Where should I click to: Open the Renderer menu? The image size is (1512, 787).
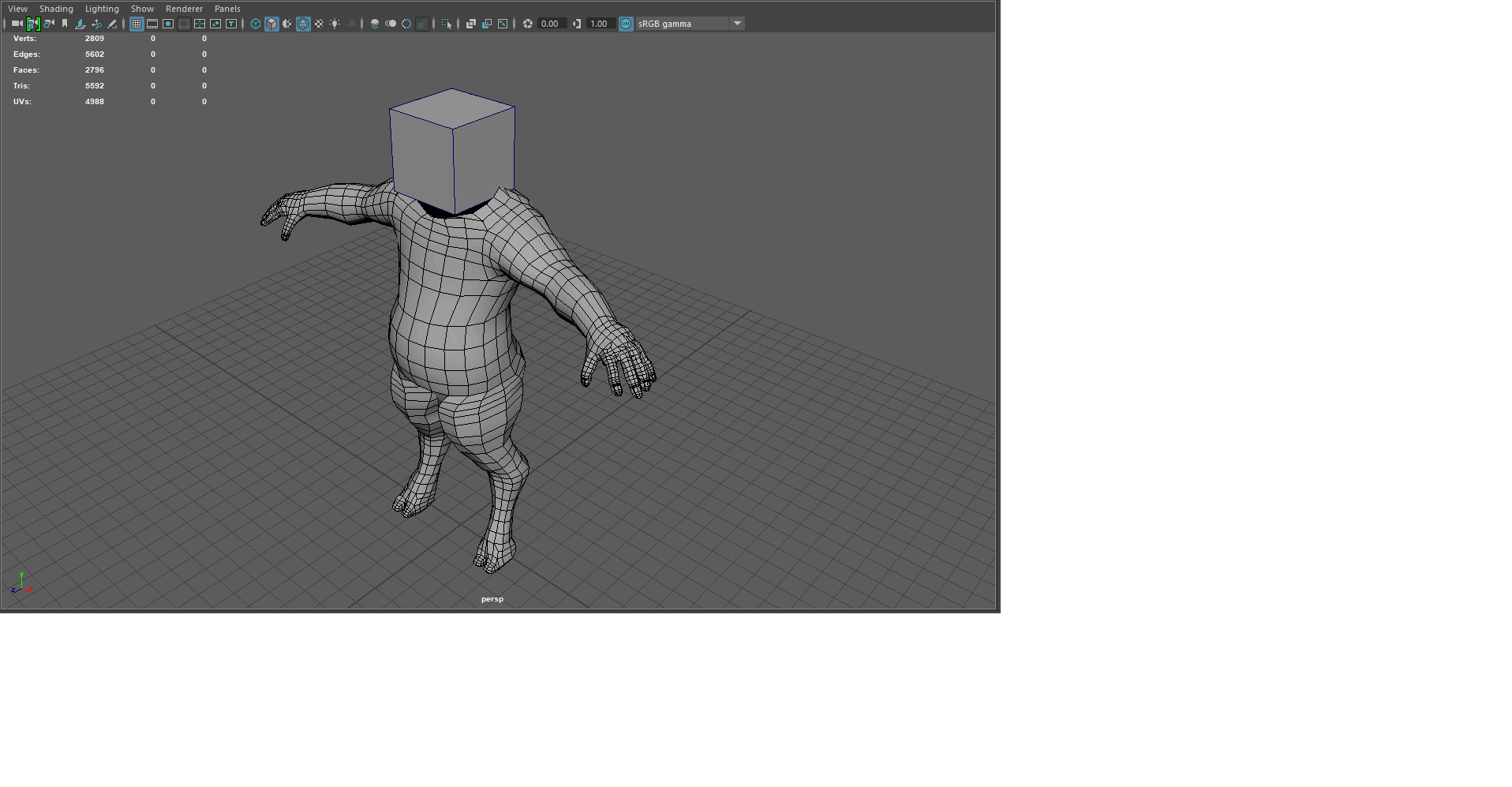pos(184,9)
